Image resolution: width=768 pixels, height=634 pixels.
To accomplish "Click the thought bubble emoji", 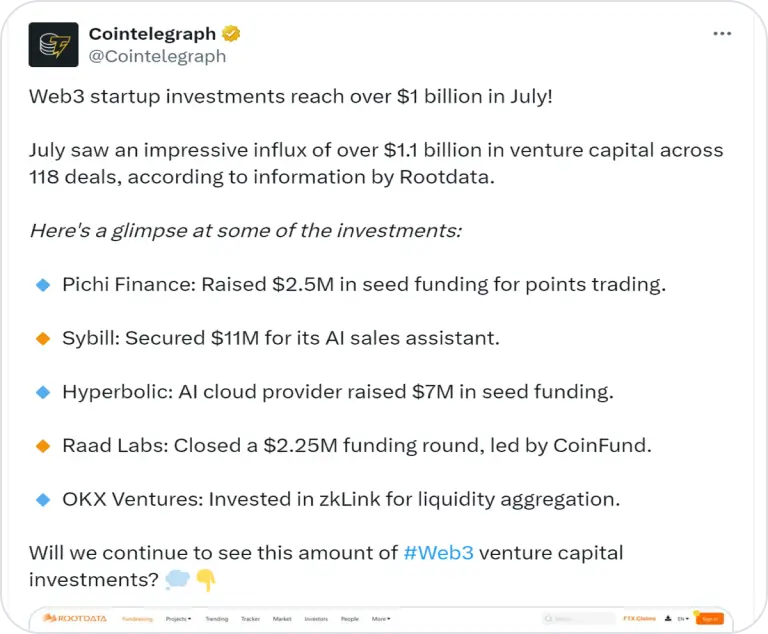I will [x=177, y=579].
